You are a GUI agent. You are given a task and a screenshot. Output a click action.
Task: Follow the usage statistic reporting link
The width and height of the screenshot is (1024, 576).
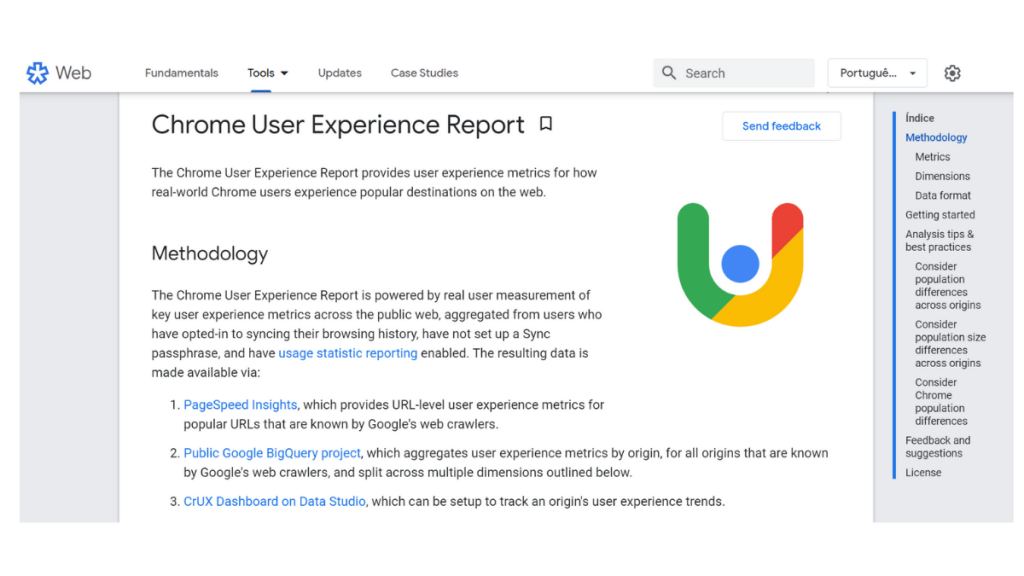348,353
